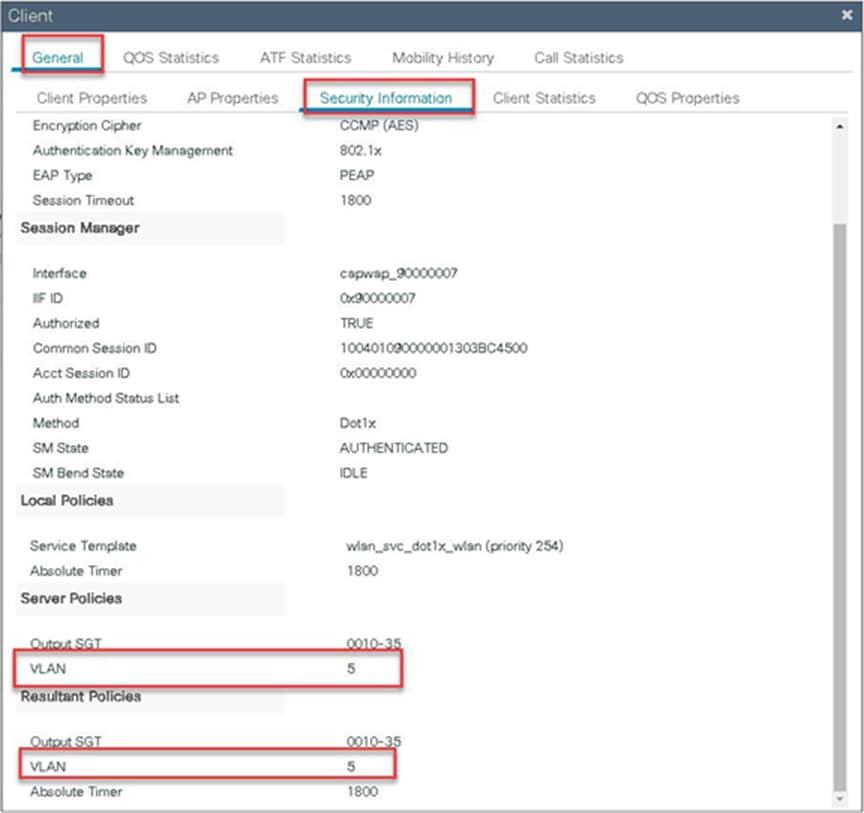Image resolution: width=864 pixels, height=813 pixels.
Task: Click the Server Policies section header
Action: pos(71,599)
